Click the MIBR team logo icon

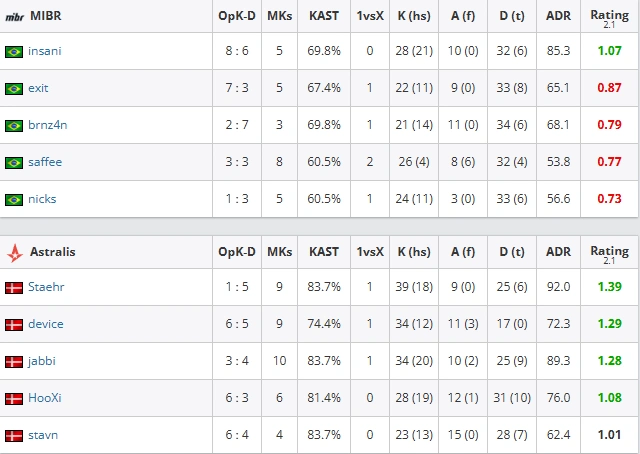(14, 17)
